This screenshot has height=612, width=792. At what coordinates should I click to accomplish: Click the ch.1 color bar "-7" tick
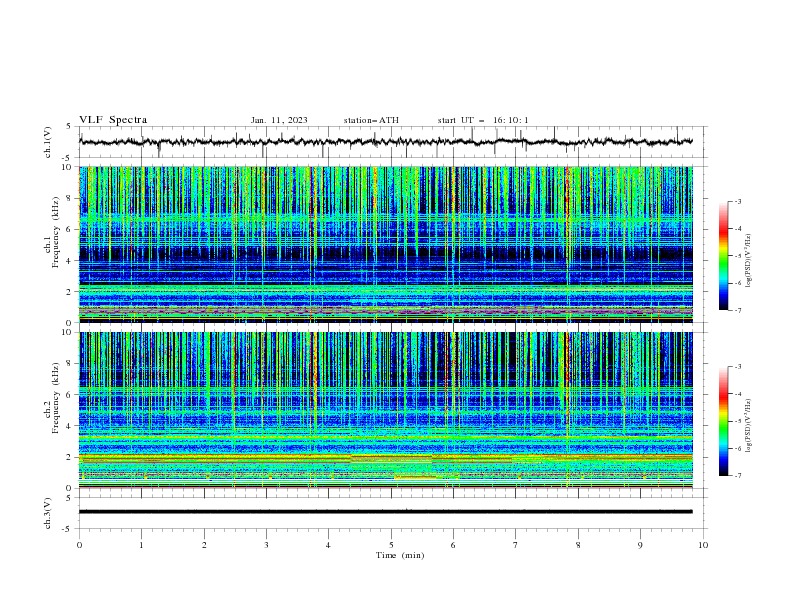738,310
